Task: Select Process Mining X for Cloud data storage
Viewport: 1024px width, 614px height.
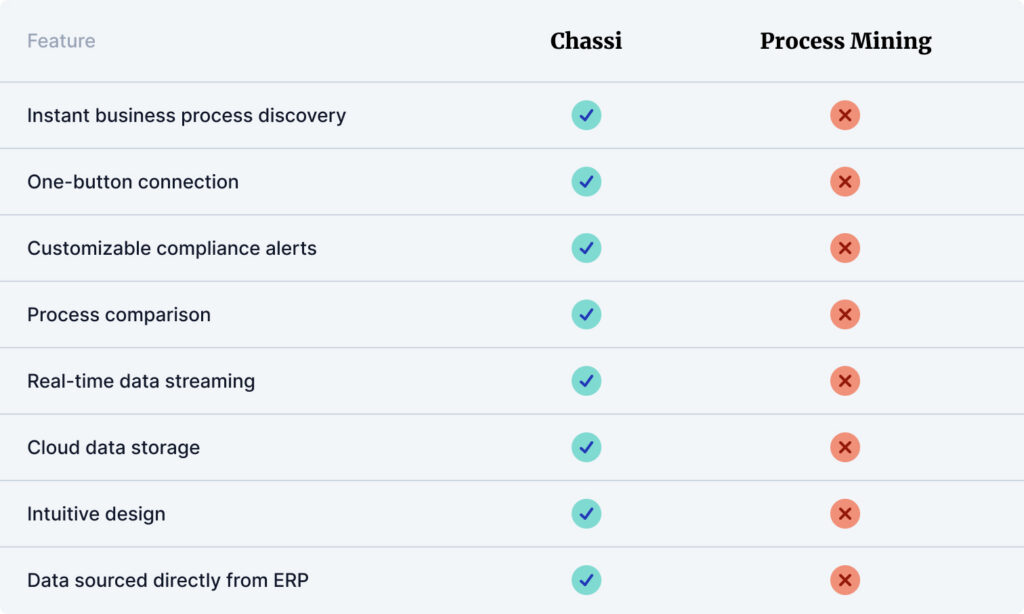Action: click(x=844, y=447)
